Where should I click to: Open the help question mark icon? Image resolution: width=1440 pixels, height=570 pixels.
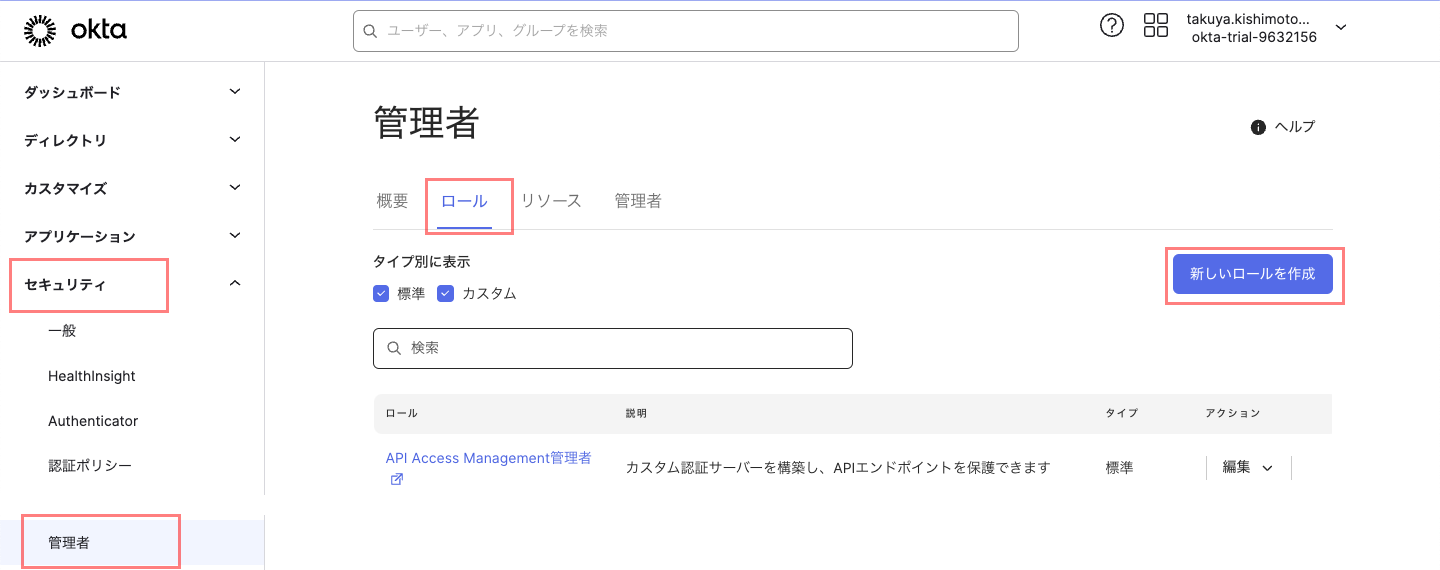pos(1111,26)
